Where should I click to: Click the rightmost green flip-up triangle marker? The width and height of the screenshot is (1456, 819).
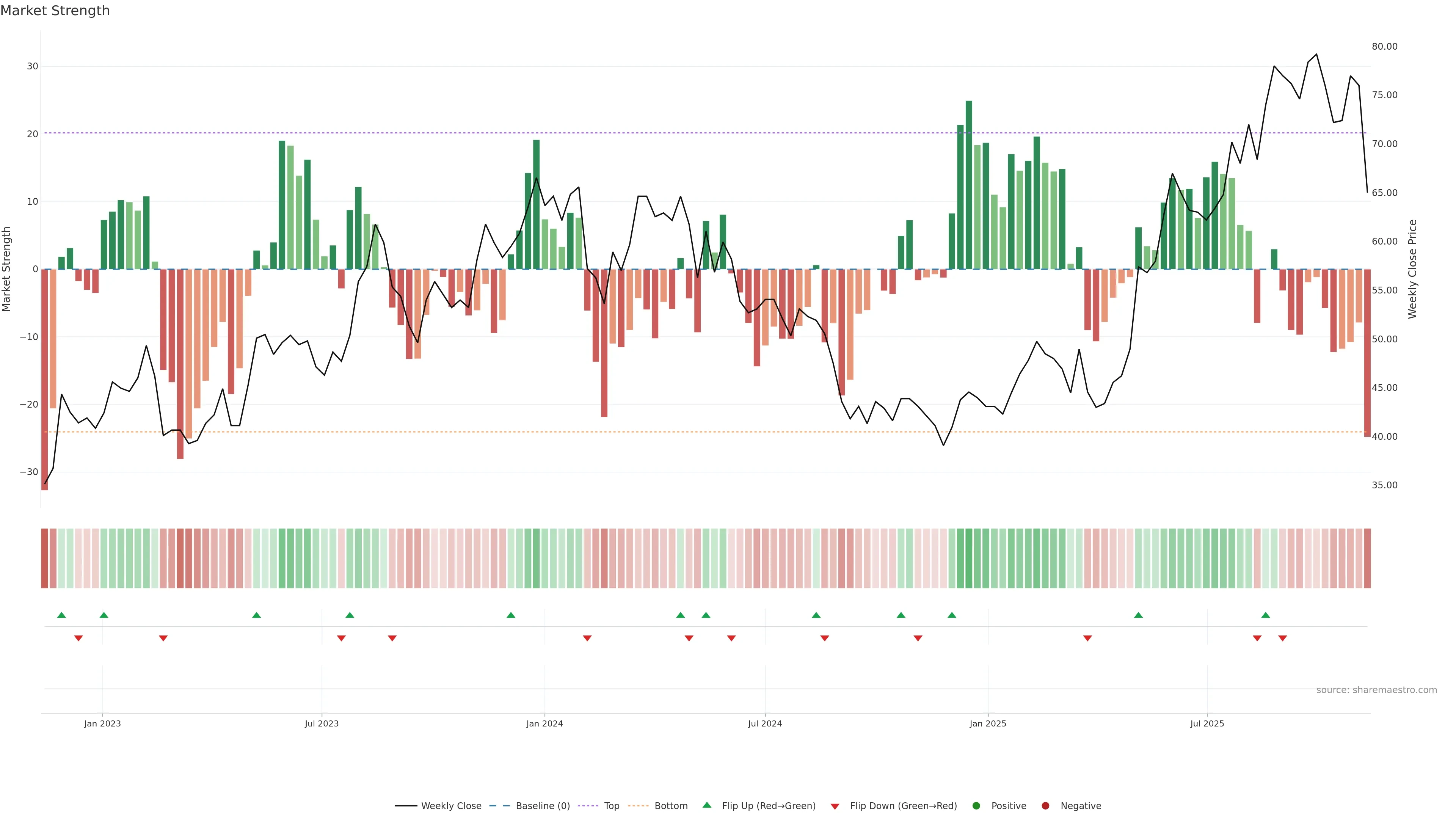pos(1266,615)
